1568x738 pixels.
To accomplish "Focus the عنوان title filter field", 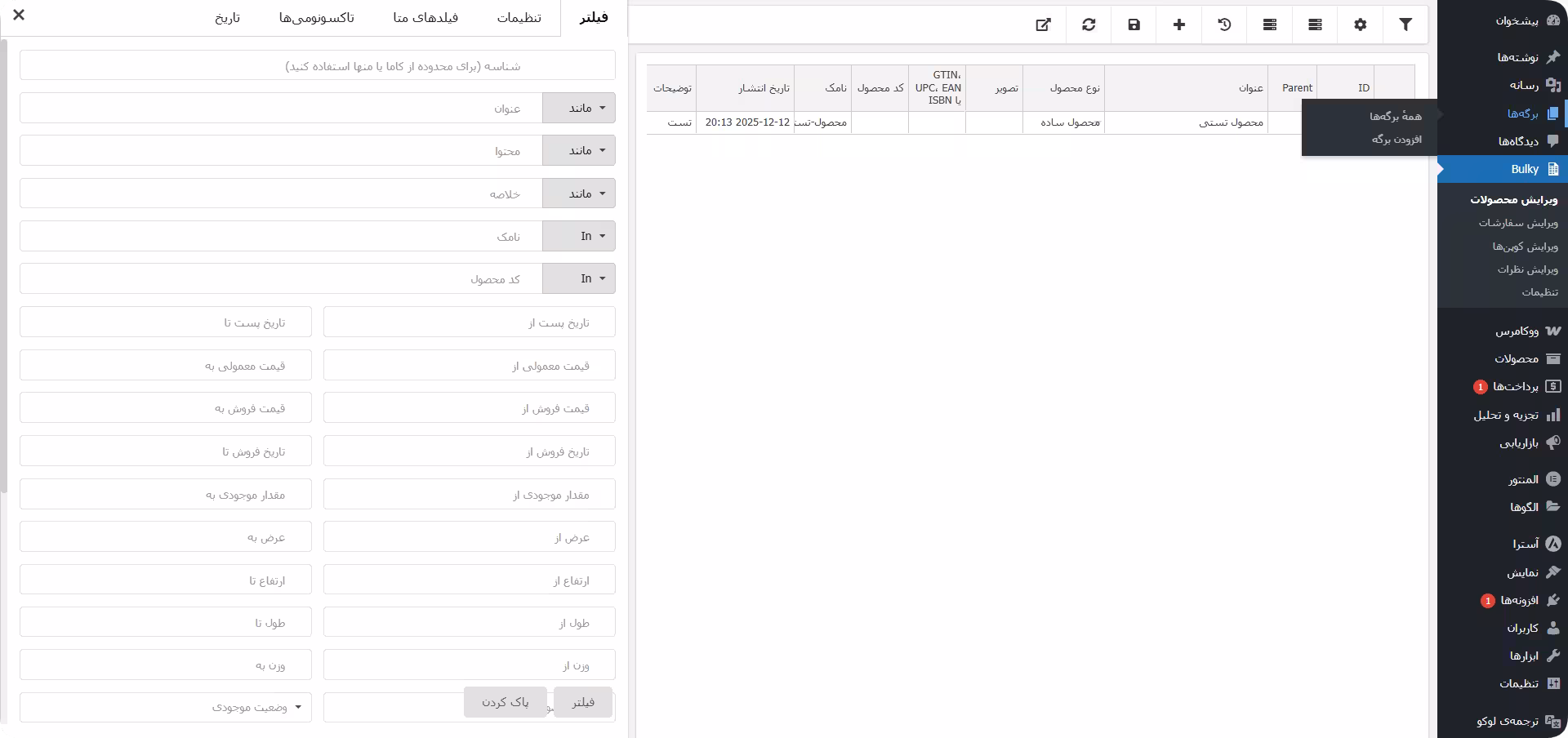I will coord(282,108).
